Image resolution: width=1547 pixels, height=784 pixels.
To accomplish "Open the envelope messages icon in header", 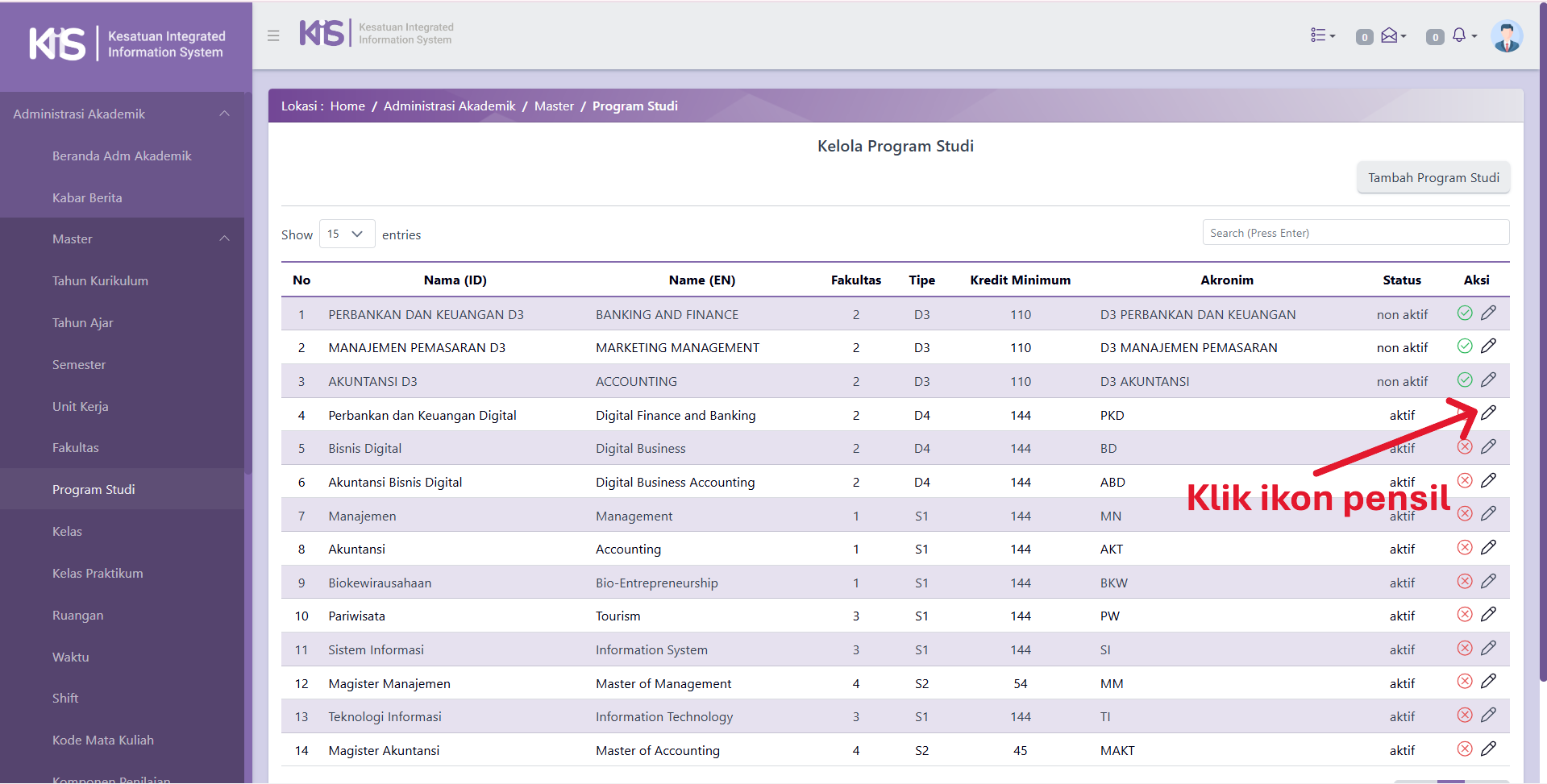I will tap(1389, 35).
